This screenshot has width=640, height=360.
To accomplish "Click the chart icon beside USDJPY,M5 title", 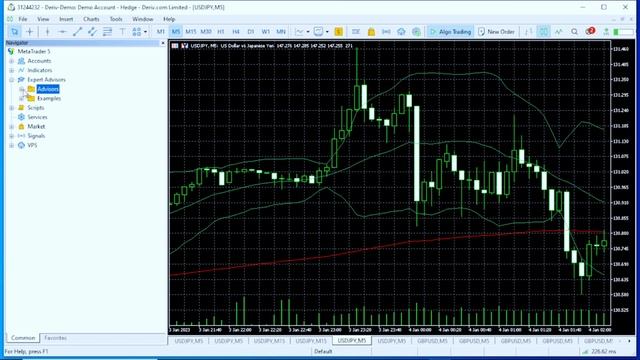I will click(184, 46).
